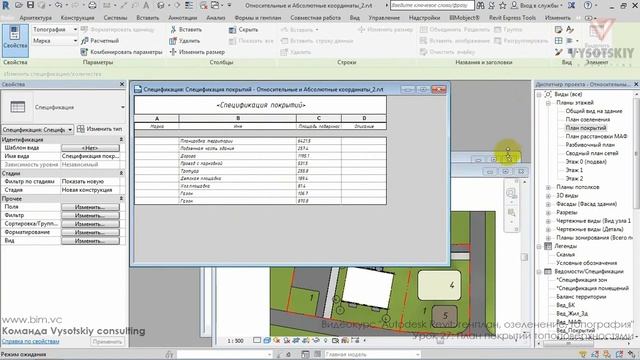Click the Шаблон вида <Нет> button

(90, 148)
